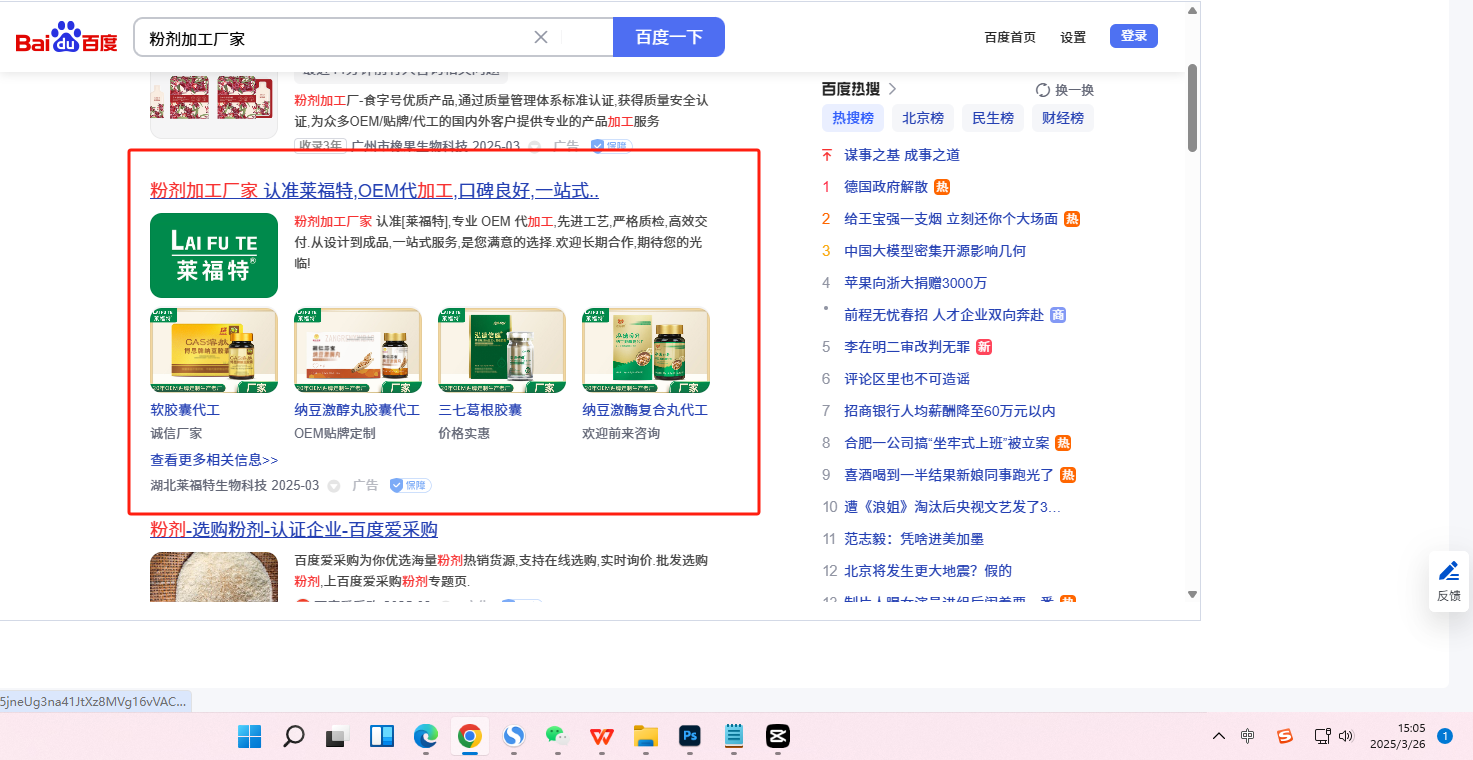Launch Microsoft Edge from the taskbar
1473x760 pixels.
click(425, 737)
